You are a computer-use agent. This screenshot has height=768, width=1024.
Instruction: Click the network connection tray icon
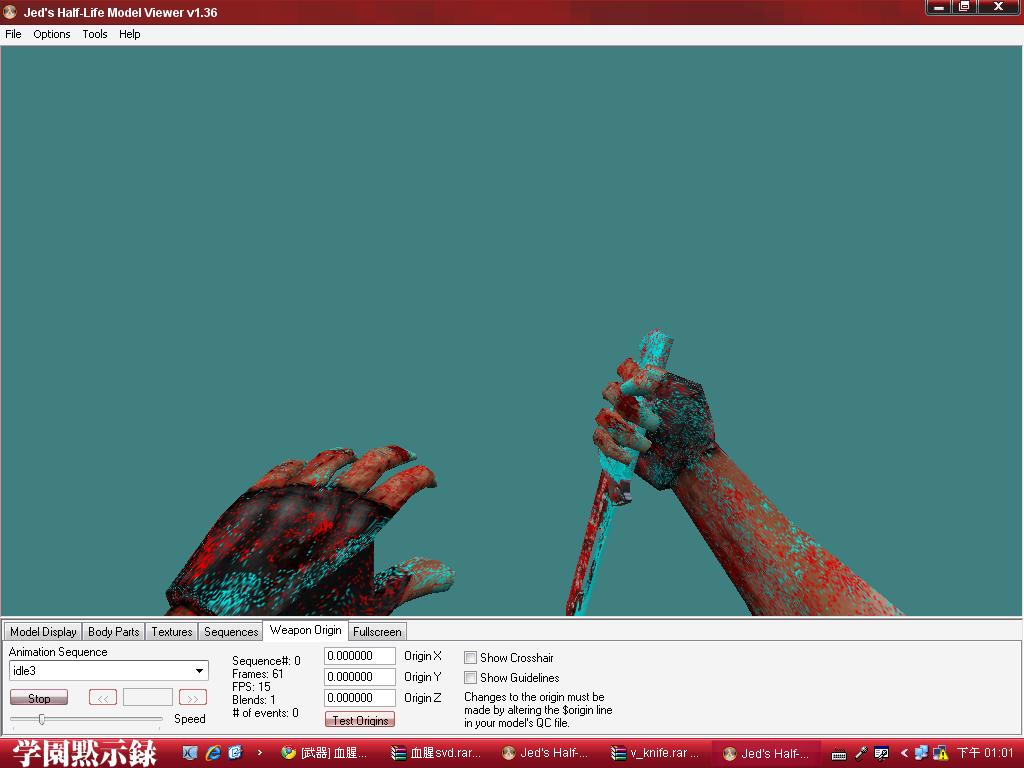(921, 753)
